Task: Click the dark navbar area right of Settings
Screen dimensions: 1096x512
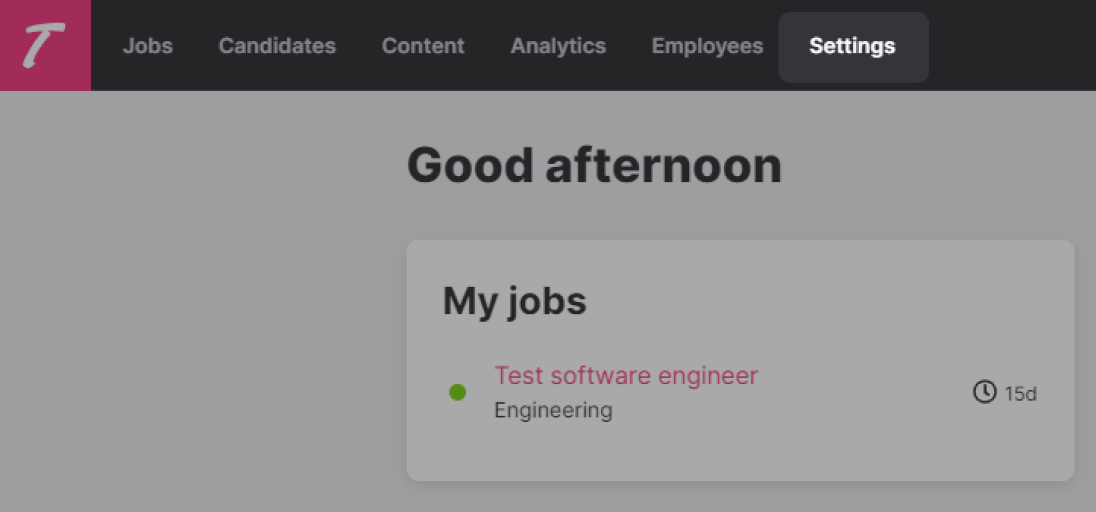Action: click(x=1010, y=46)
